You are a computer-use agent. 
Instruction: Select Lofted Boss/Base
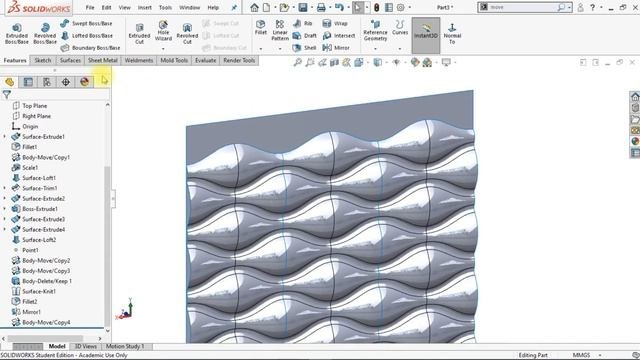click(x=87, y=36)
